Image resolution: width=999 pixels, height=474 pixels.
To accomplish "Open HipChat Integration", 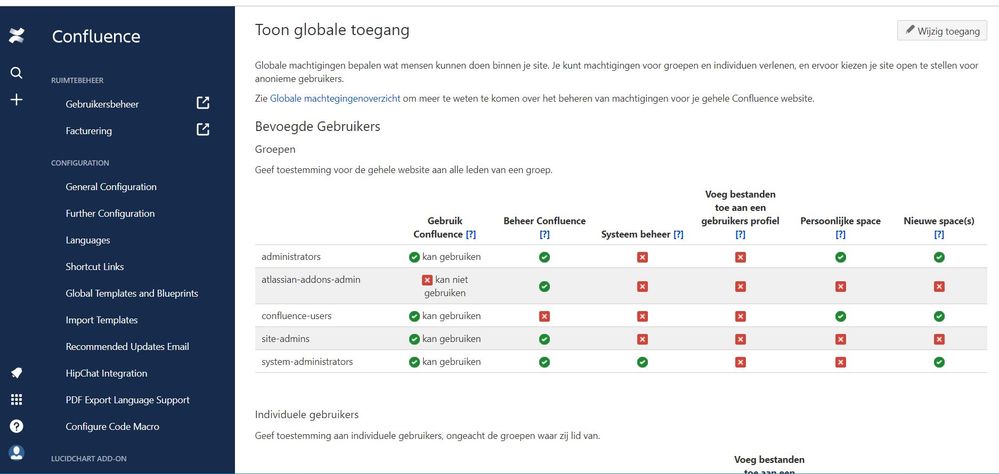I will 106,373.
